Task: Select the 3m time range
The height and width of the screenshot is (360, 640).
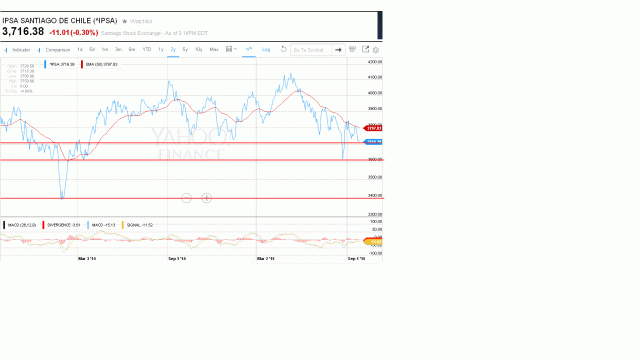Action: [118, 49]
